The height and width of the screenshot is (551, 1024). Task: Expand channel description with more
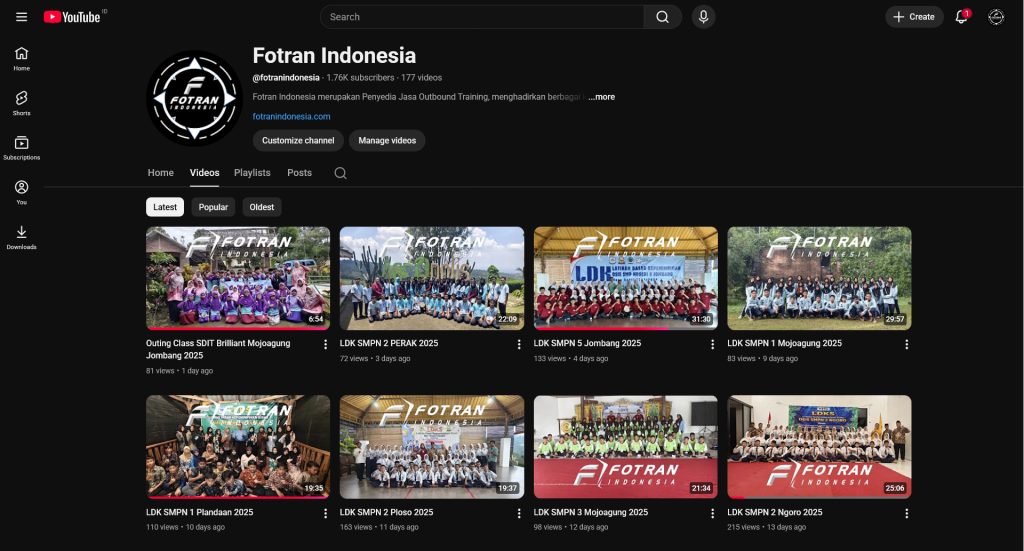click(x=602, y=97)
